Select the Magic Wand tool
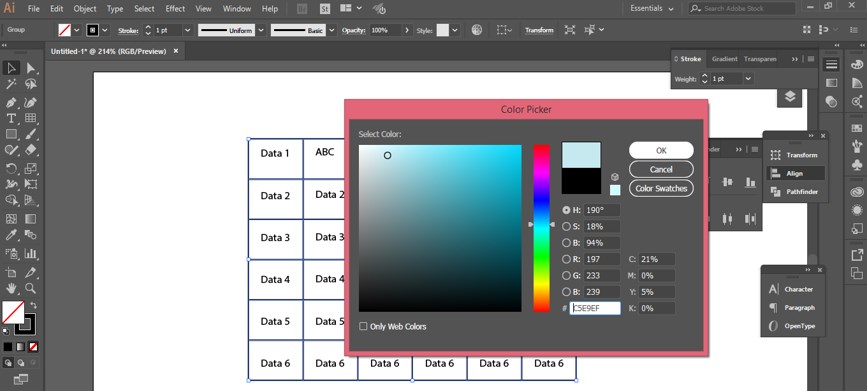This screenshot has width=867, height=391. click(11, 85)
